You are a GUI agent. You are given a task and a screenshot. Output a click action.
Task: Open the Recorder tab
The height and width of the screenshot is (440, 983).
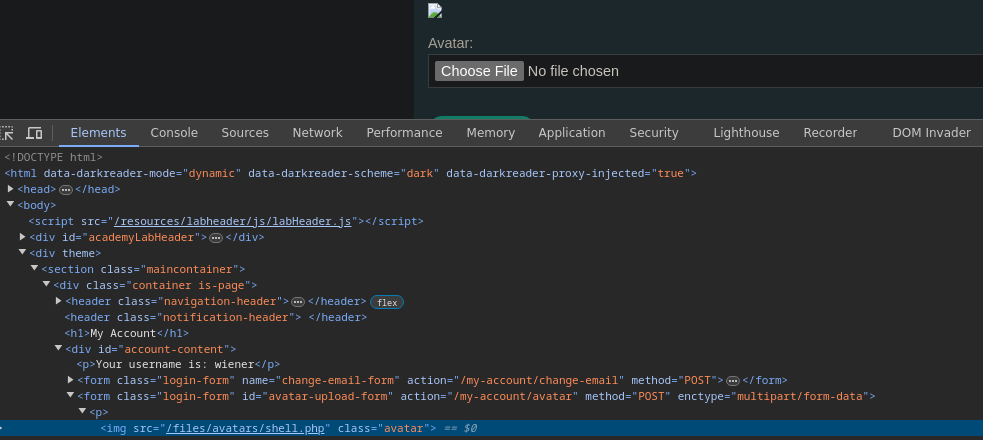pyautogui.click(x=830, y=133)
